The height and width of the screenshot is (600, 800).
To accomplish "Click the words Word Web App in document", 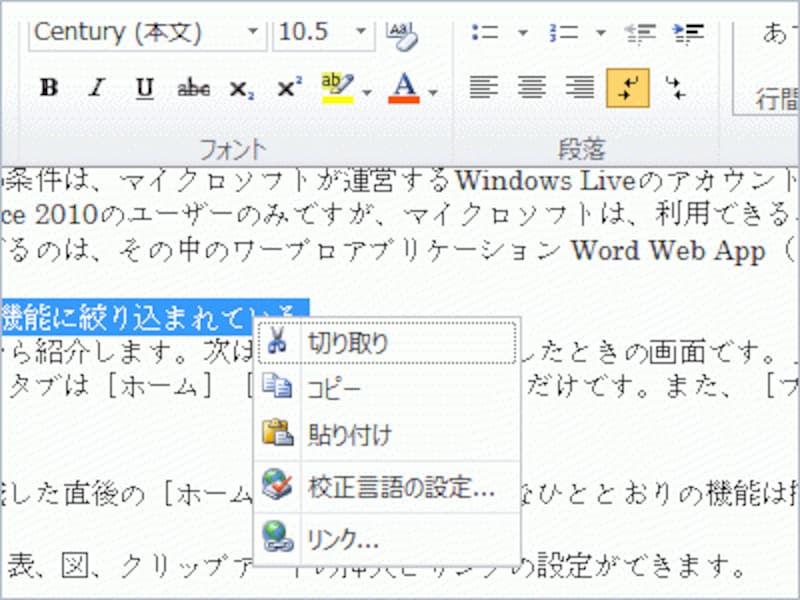I will coord(668,251).
